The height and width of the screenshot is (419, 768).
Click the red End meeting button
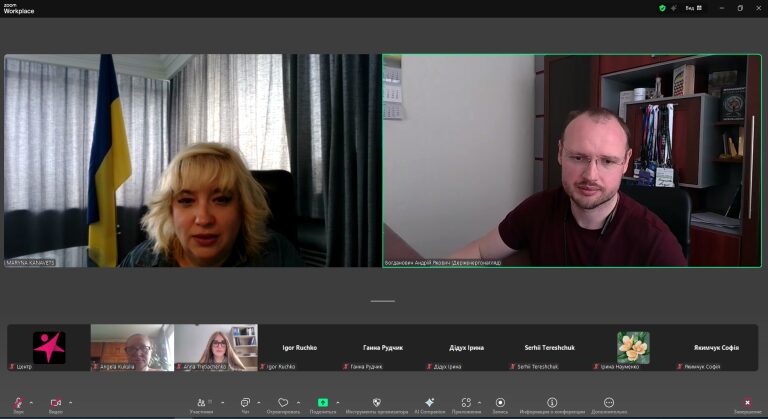[746, 402]
